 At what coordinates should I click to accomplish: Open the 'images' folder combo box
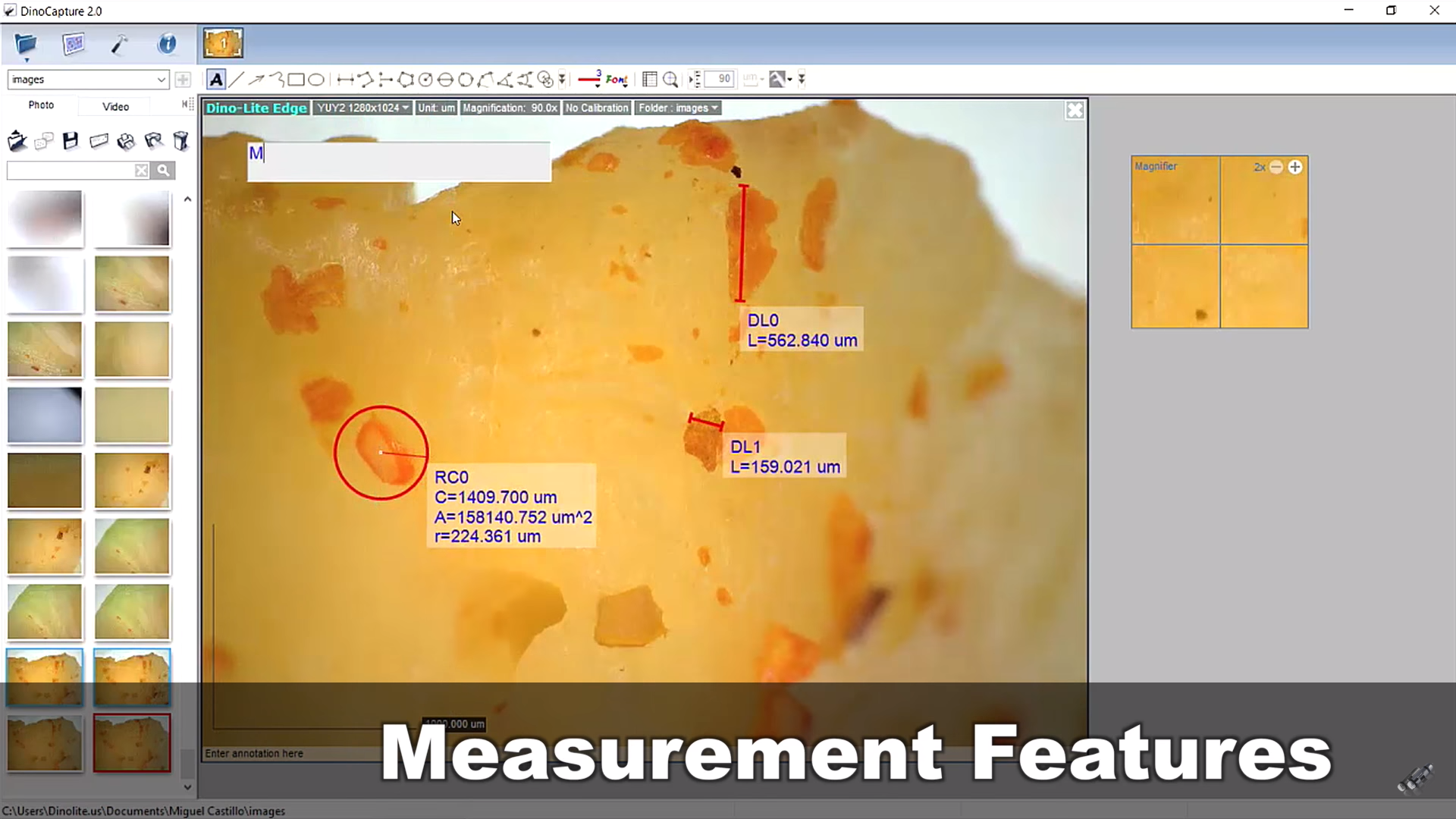pos(88,80)
